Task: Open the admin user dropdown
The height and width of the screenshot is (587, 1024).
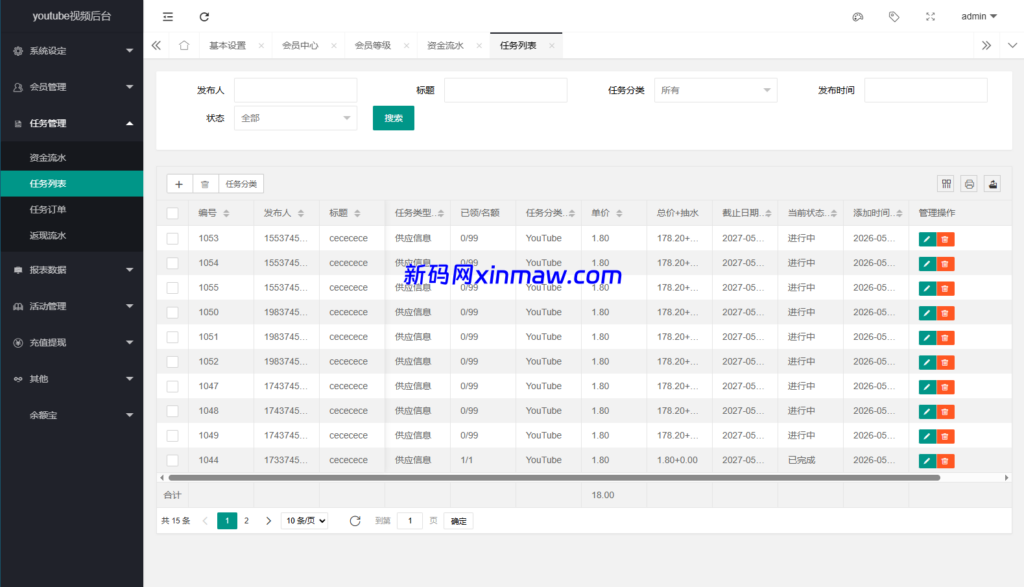Action: click(x=979, y=16)
